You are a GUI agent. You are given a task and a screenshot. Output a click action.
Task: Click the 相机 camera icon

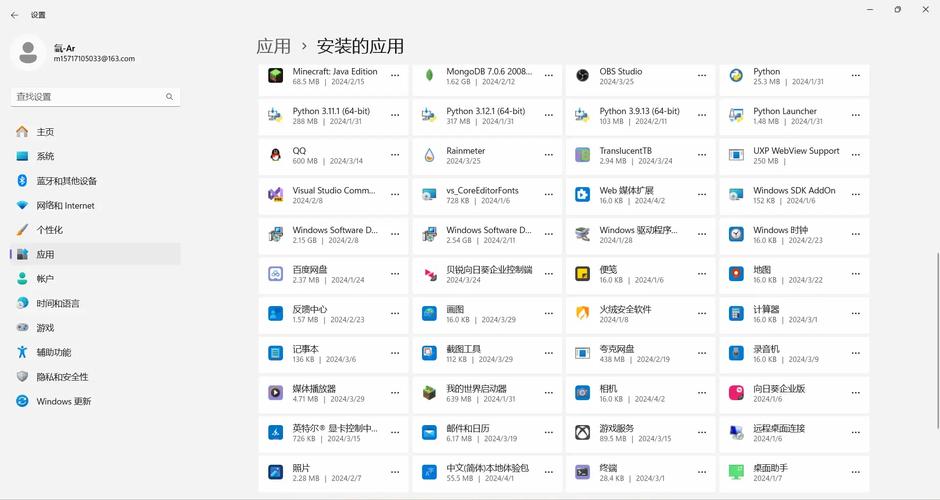(x=583, y=393)
